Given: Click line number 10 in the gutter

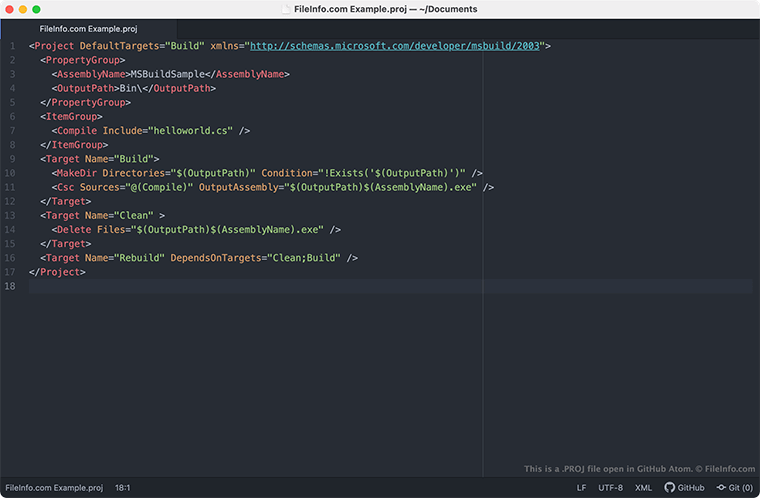Looking at the screenshot, I should pos(11,172).
